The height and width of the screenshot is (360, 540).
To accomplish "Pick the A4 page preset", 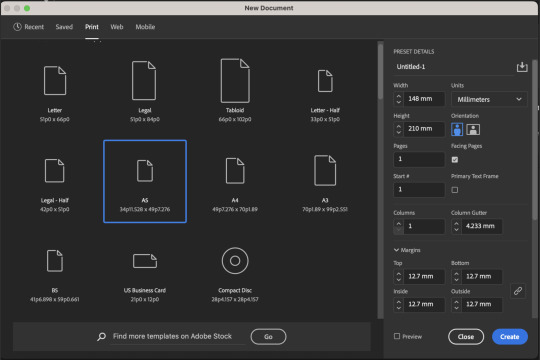I will coord(235,171).
